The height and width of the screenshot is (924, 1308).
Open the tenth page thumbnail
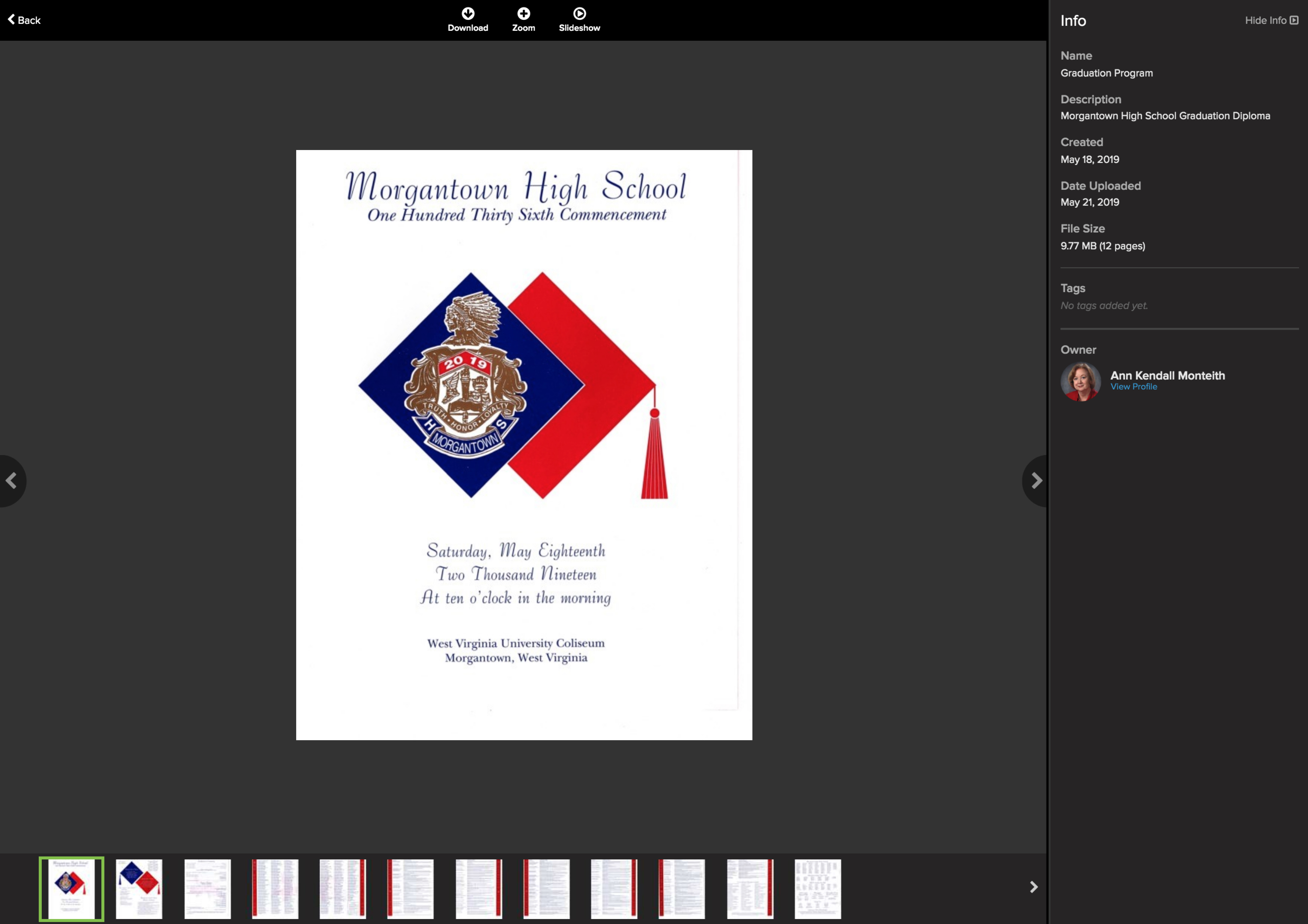coord(681,889)
